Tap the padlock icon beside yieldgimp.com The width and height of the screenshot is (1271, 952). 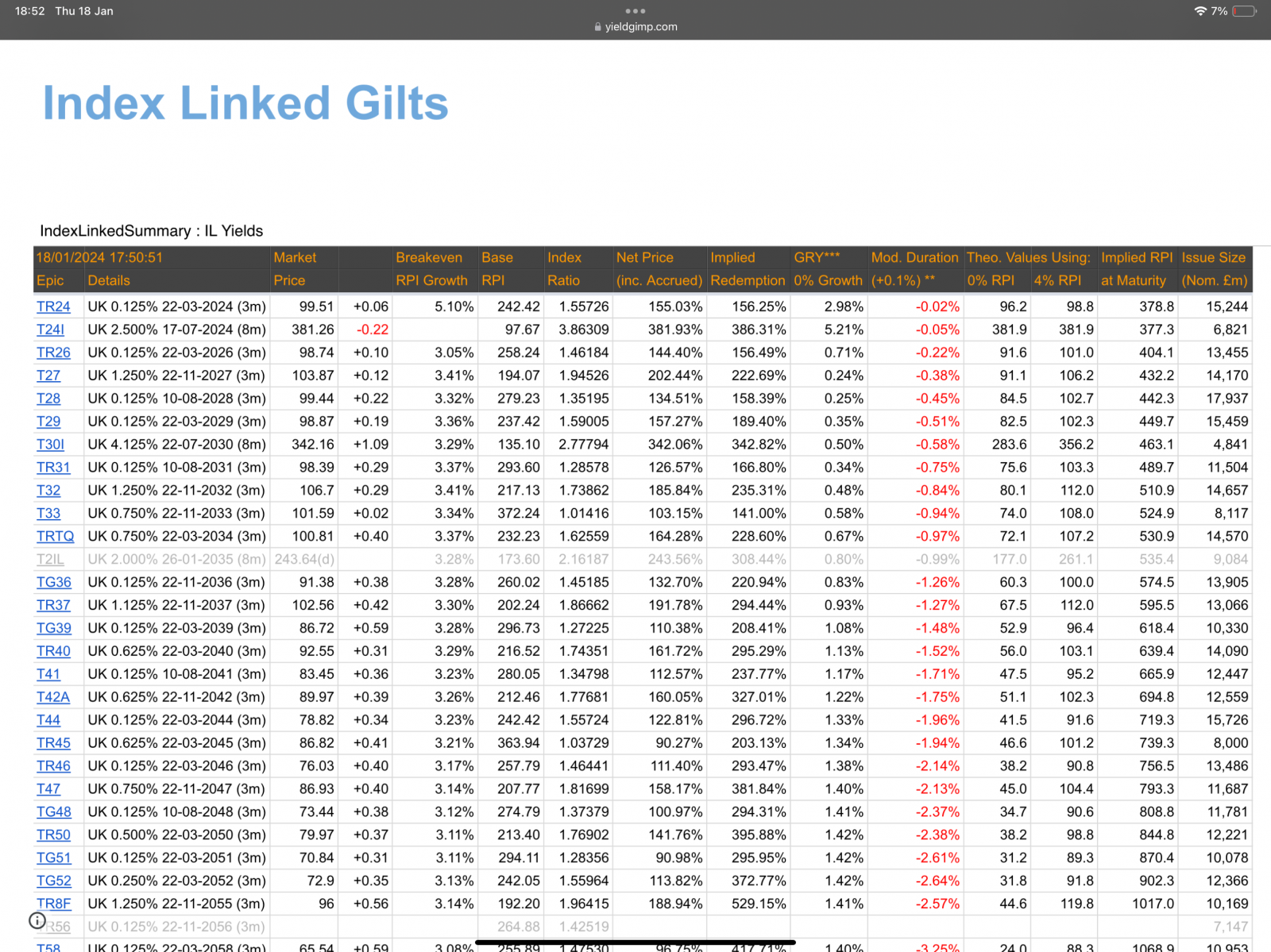598,27
